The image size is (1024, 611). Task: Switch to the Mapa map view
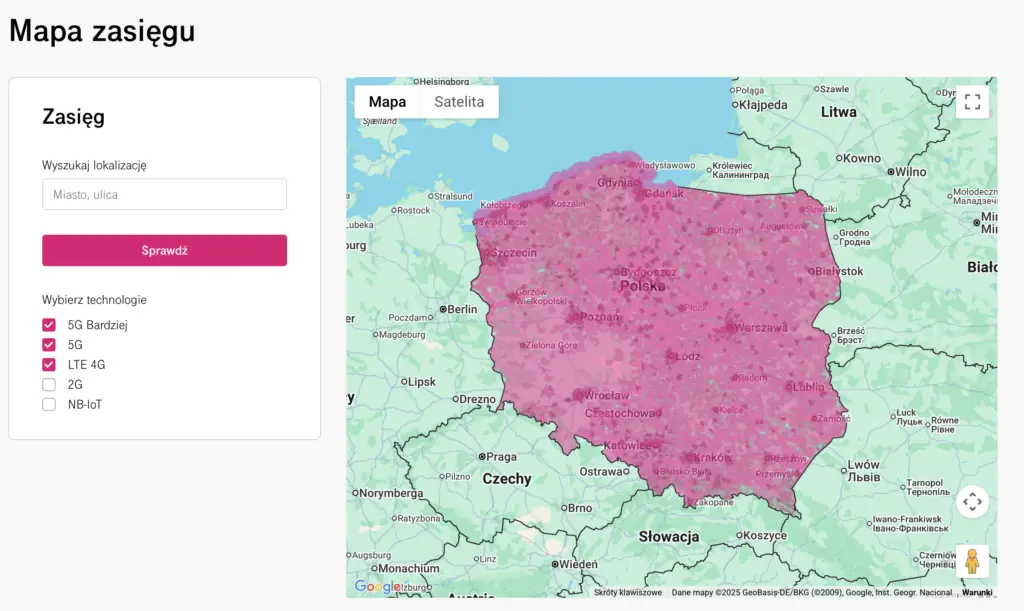387,102
